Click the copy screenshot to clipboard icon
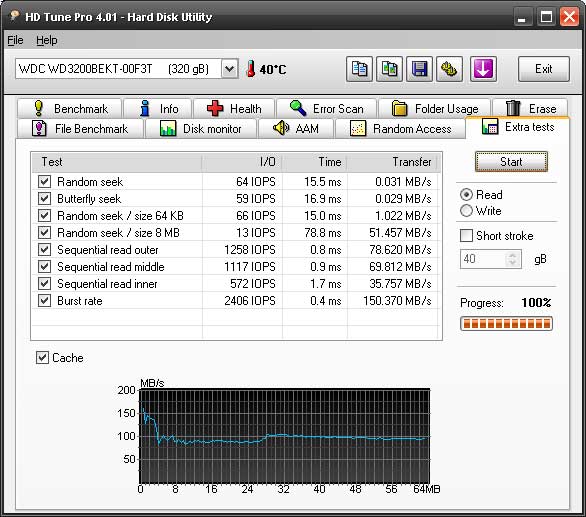The height and width of the screenshot is (517, 586). [389, 69]
